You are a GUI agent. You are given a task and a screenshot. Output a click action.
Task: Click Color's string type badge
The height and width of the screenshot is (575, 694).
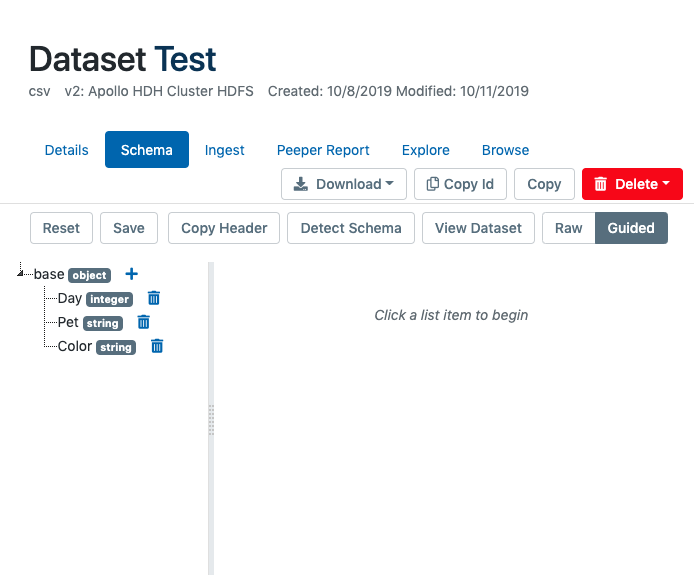pyautogui.click(x=116, y=347)
